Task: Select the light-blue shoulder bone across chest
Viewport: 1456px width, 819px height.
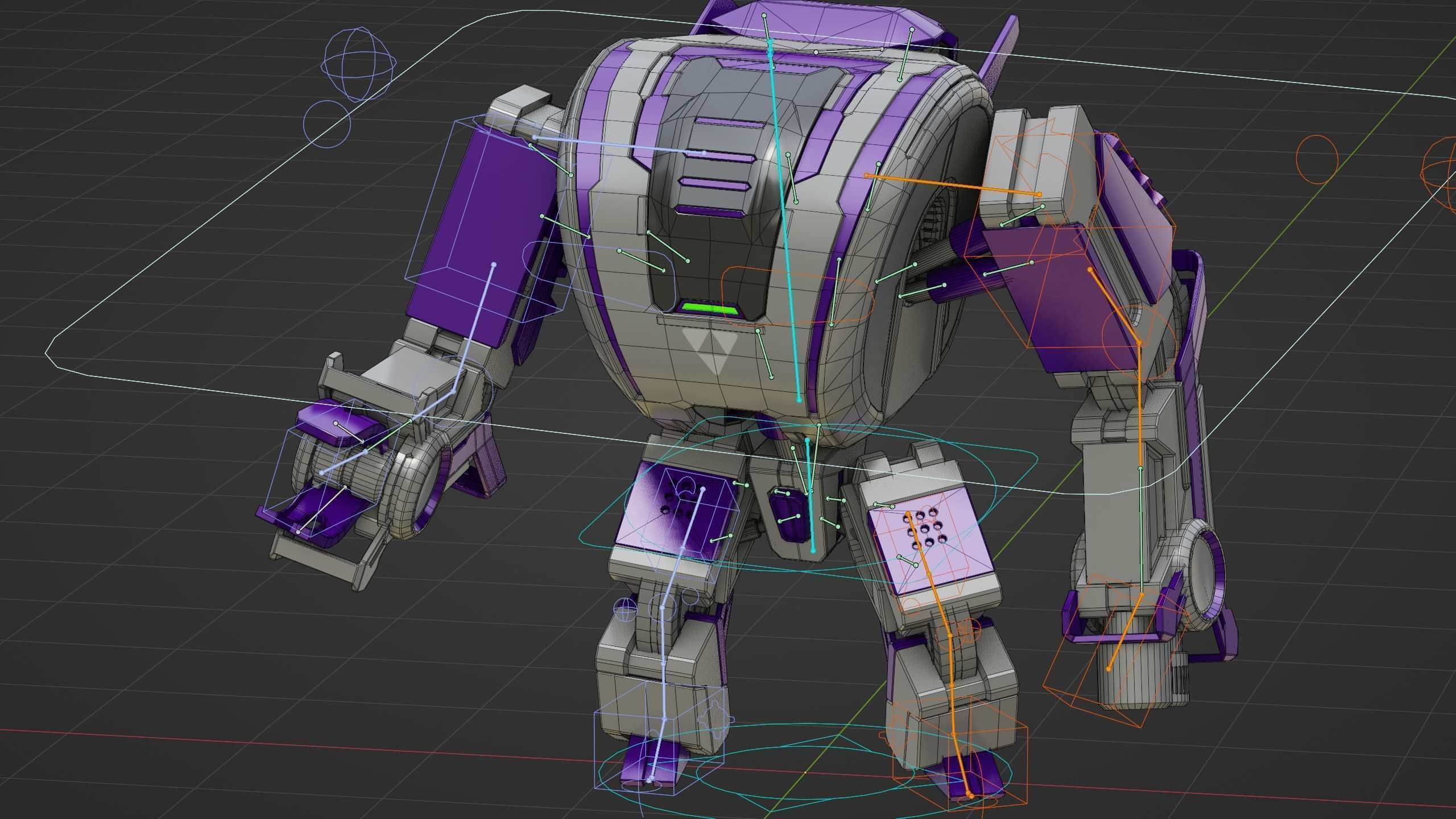Action: [x=620, y=145]
